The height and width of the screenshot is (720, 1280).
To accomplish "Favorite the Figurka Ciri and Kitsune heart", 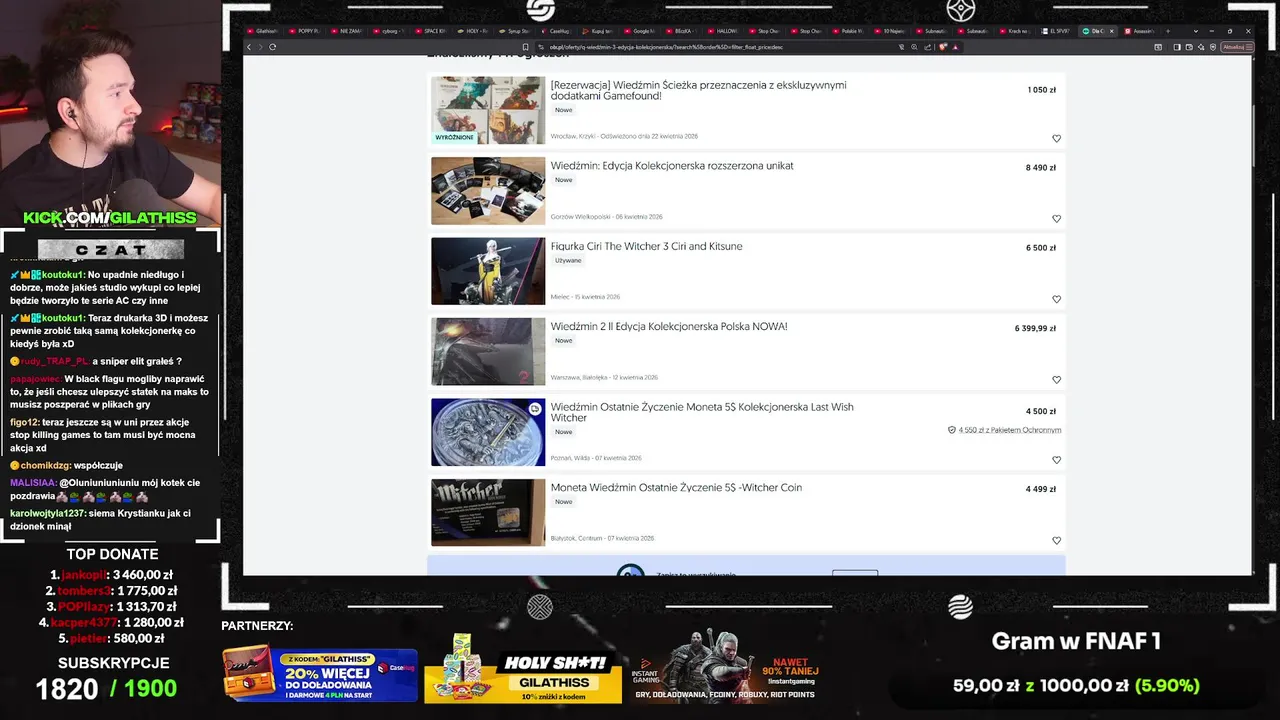I will 1056,299.
